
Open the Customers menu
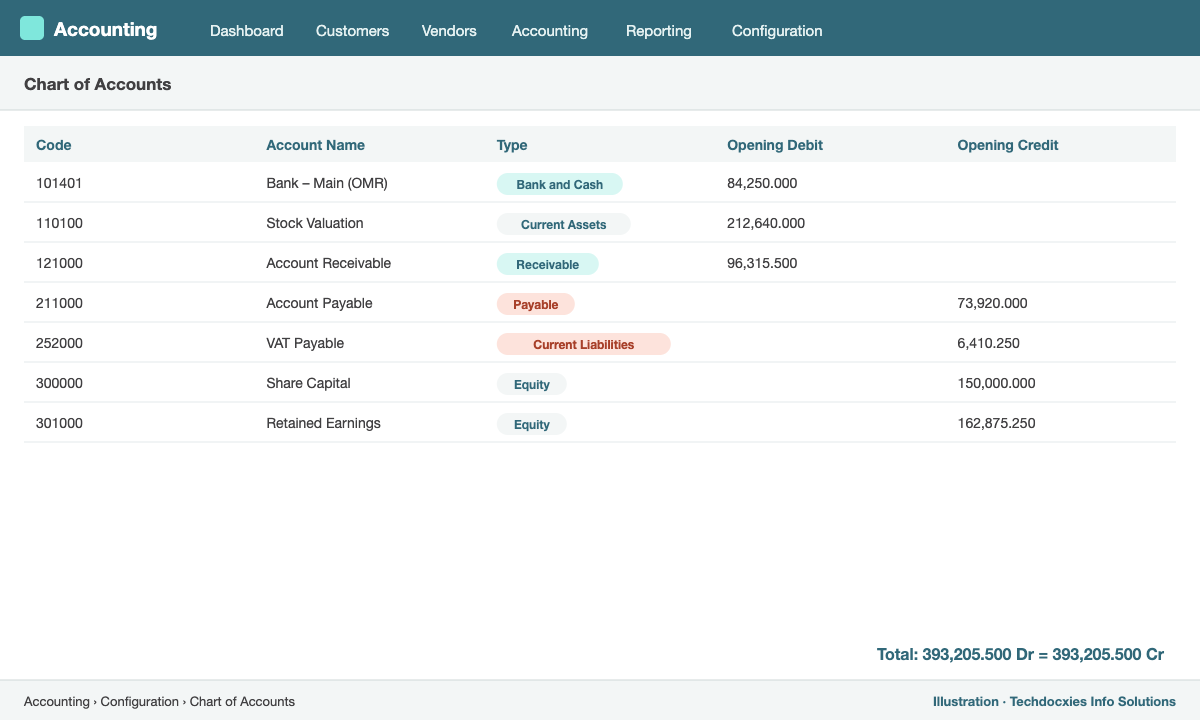click(x=352, y=31)
